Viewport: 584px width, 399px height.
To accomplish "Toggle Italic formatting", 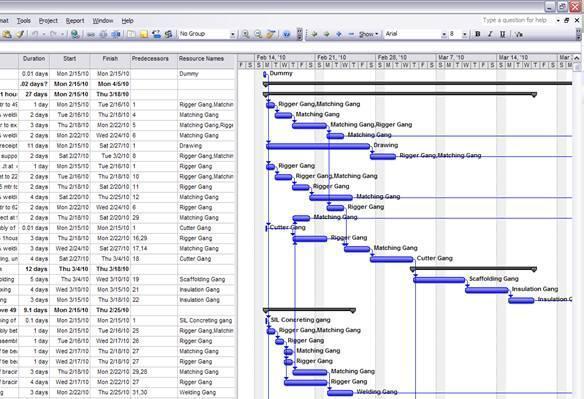I will coord(490,34).
